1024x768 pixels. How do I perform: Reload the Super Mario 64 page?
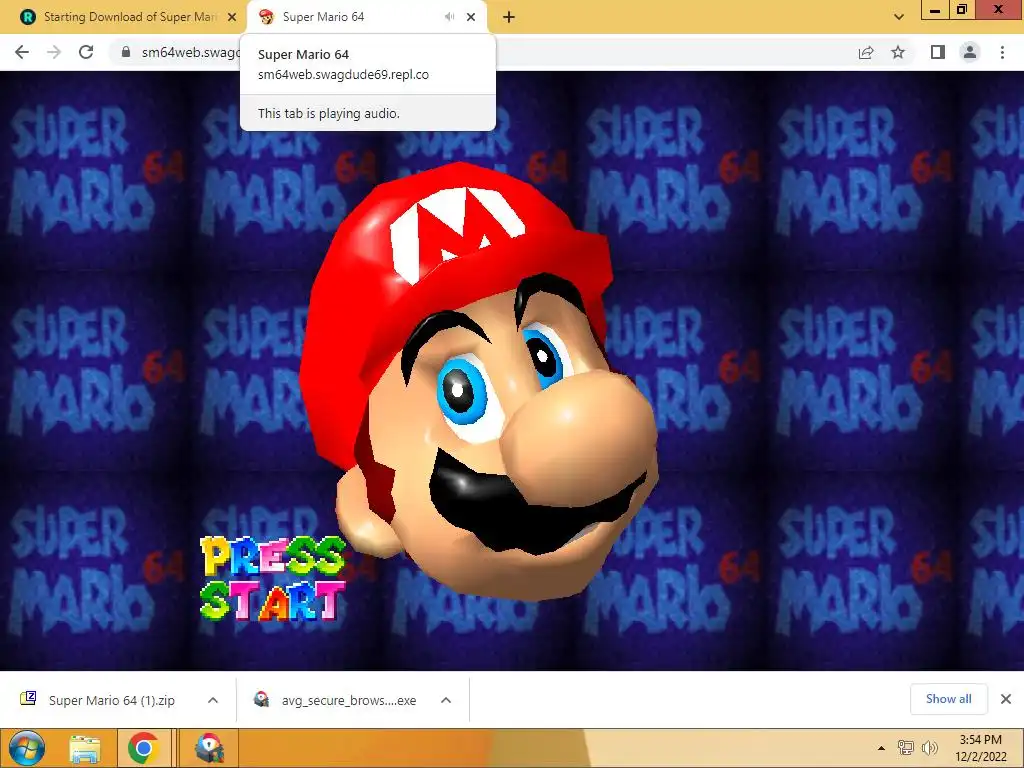[86, 52]
